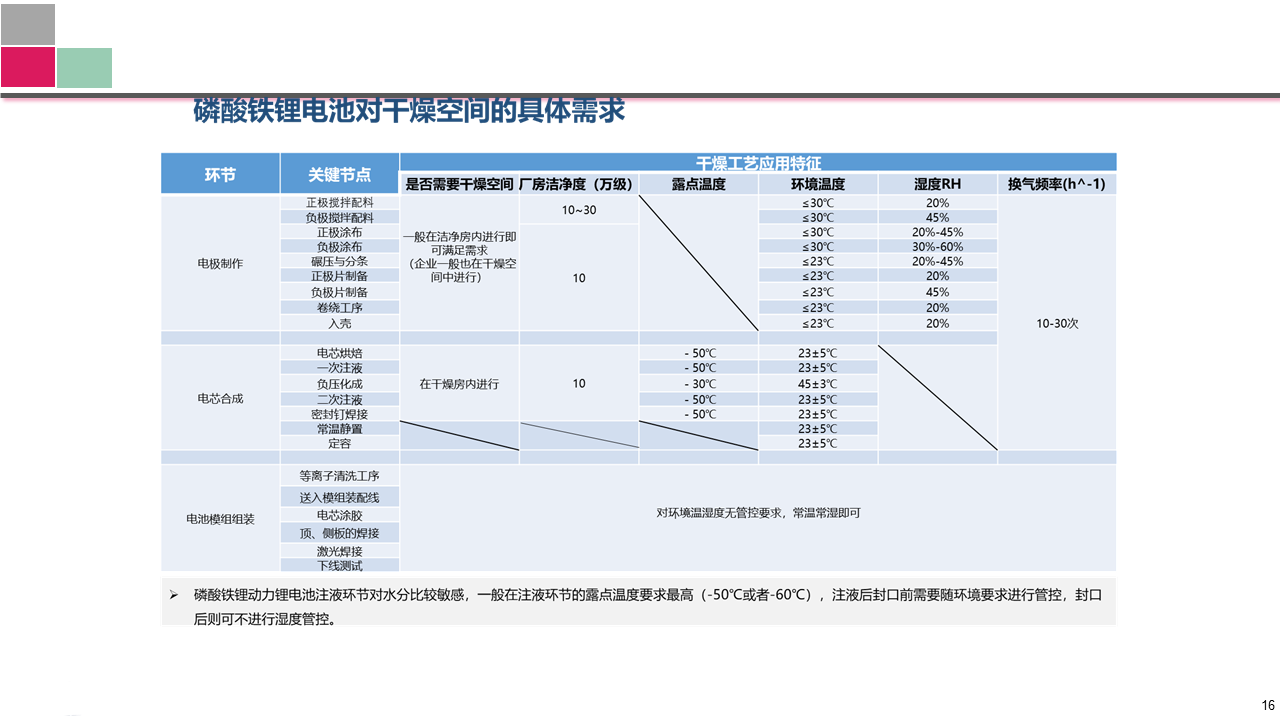Click the 湿度RH column header
Image resolution: width=1280 pixels, height=720 pixels.
point(937,184)
